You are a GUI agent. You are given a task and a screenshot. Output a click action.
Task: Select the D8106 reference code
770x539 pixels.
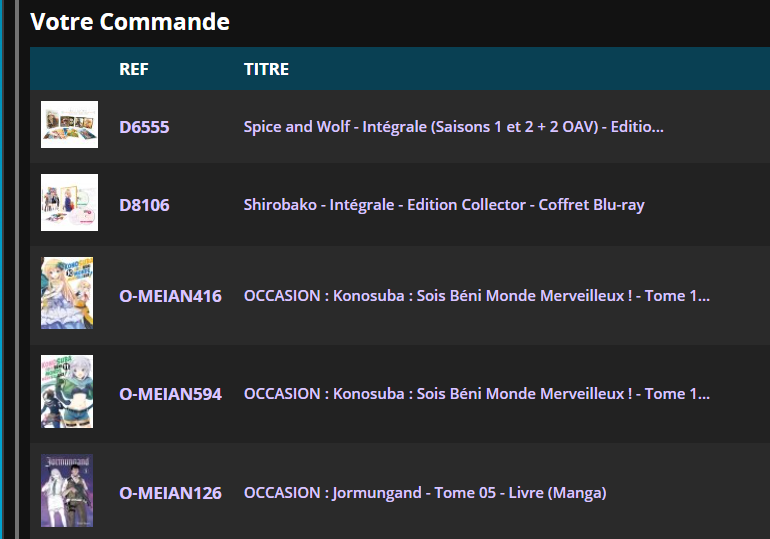point(144,205)
